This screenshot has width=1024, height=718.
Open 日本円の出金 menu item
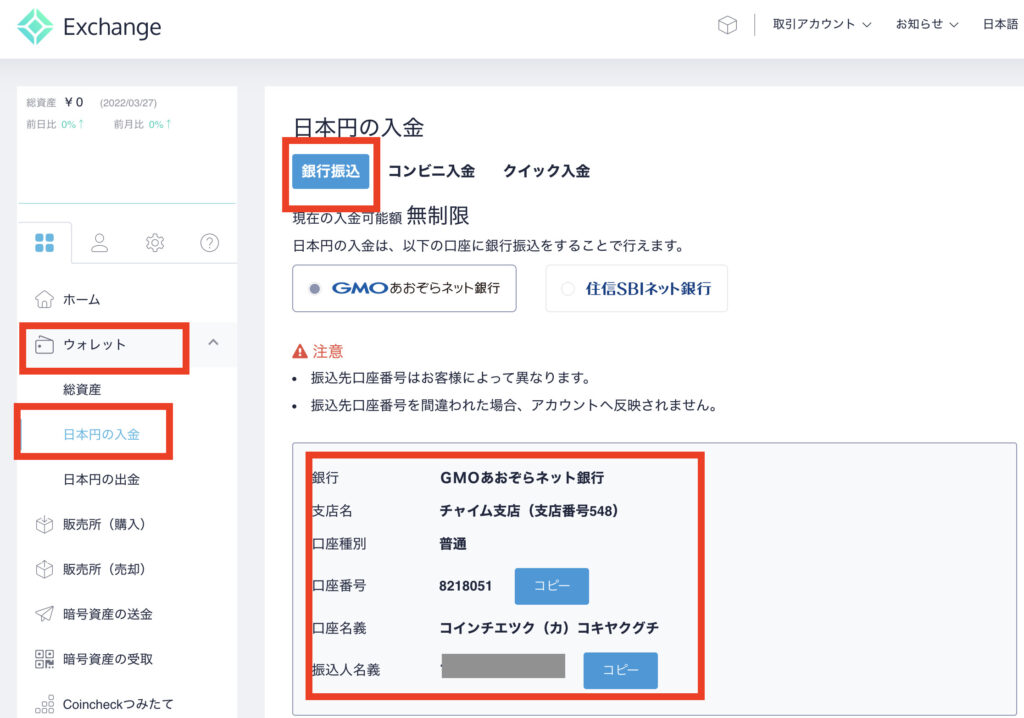(101, 480)
